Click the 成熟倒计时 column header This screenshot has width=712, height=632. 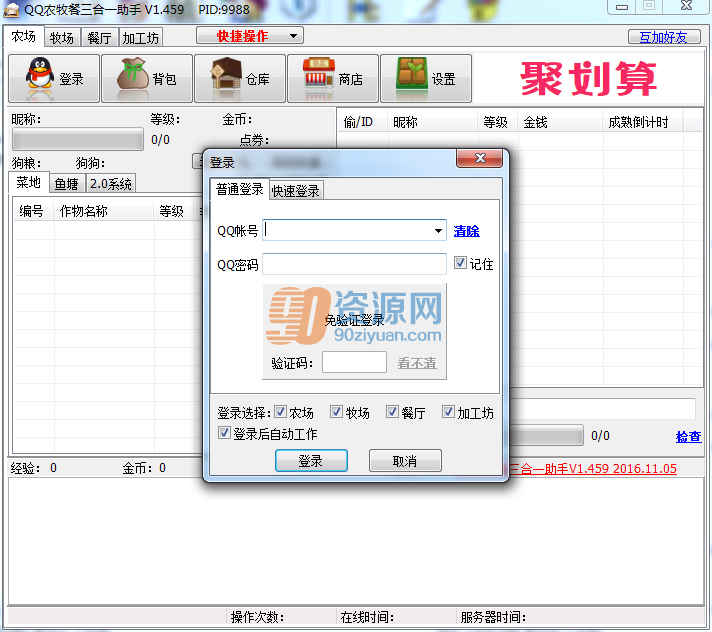point(643,122)
